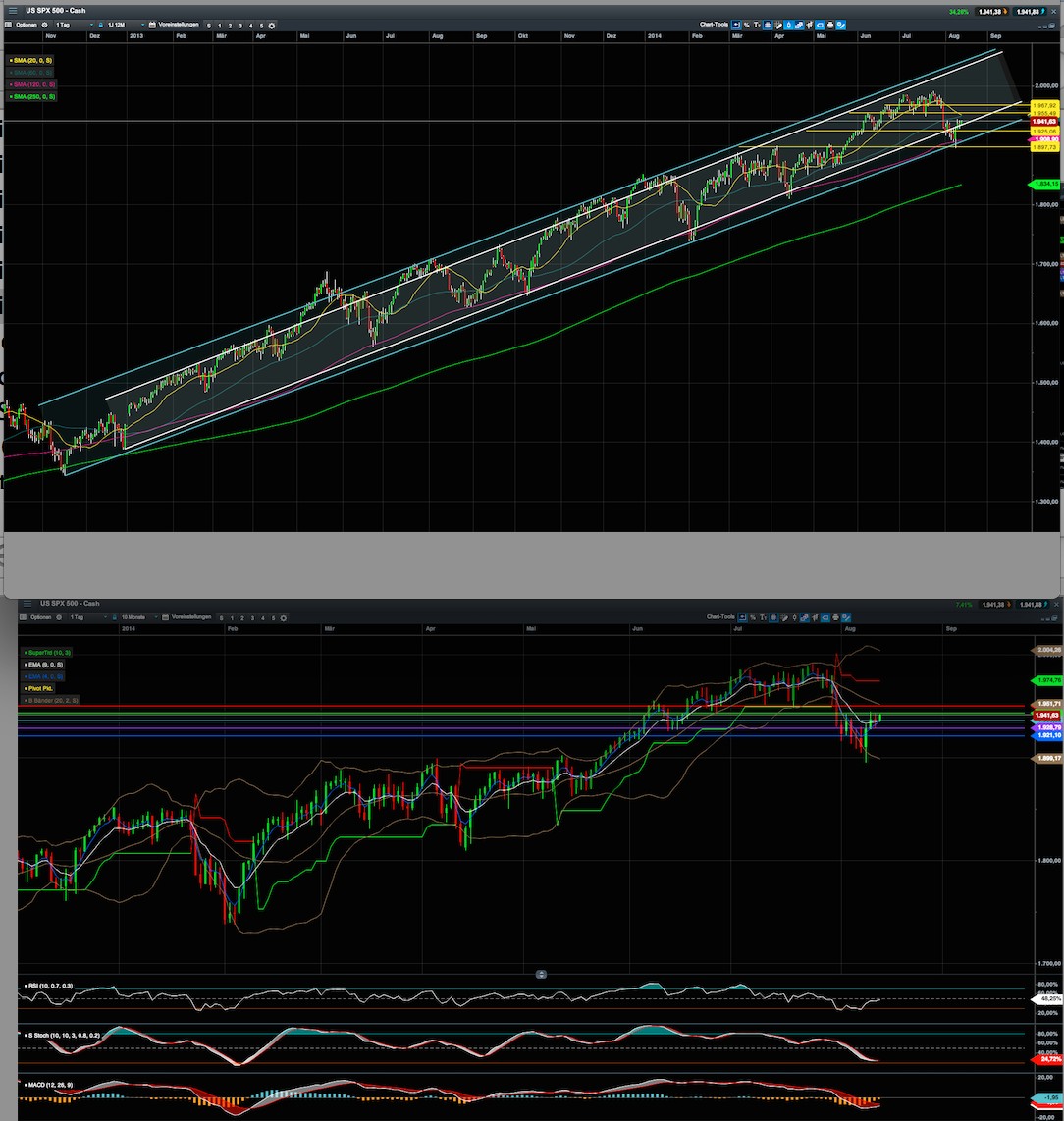
Task: Collapse indicator panel via center arrow handle
Action: pos(541,975)
